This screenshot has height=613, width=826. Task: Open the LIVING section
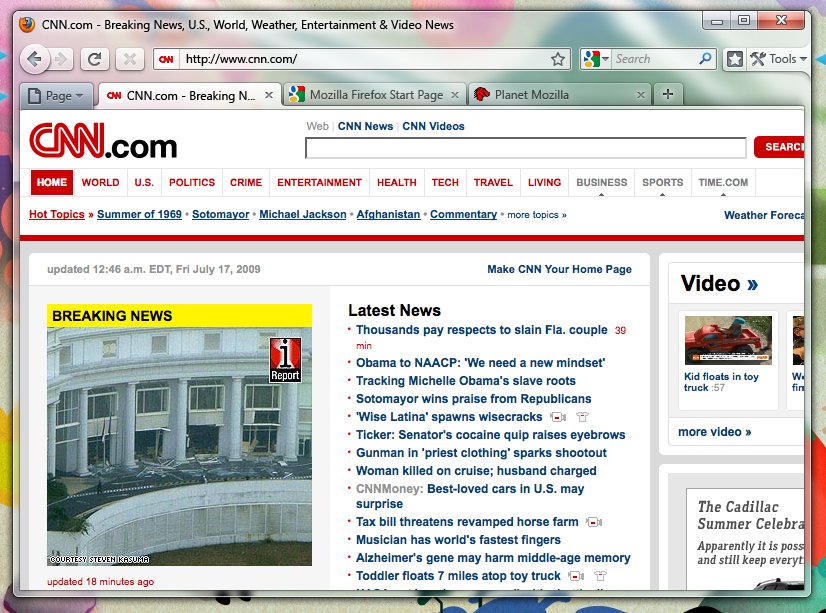(544, 183)
